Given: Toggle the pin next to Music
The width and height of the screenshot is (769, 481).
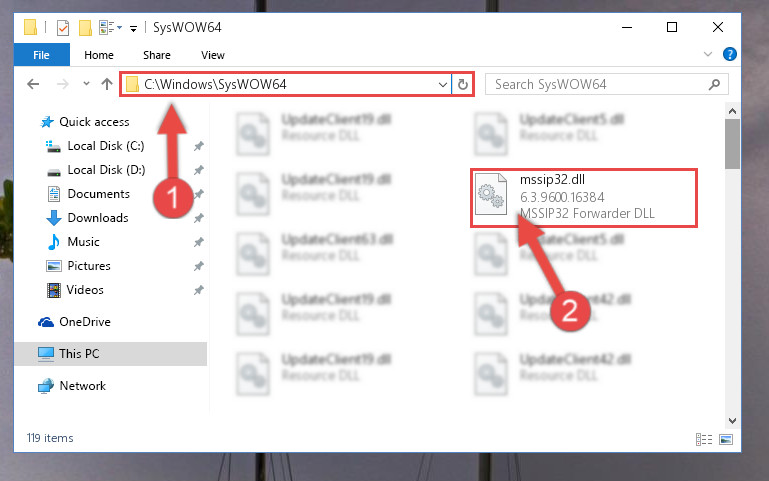Looking at the screenshot, I should tap(199, 242).
